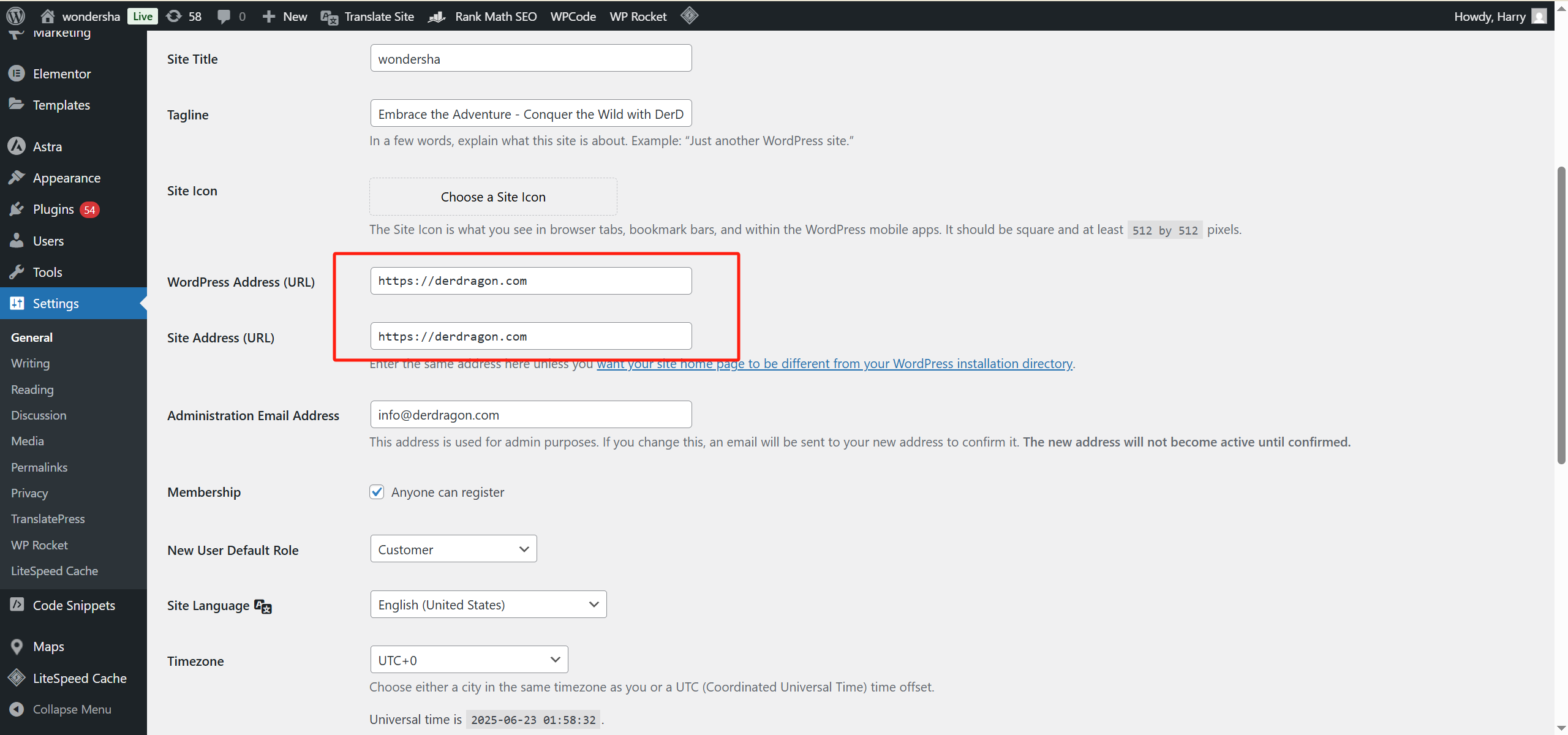
Task: Expand the Site Language dropdown
Action: pyautogui.click(x=488, y=605)
